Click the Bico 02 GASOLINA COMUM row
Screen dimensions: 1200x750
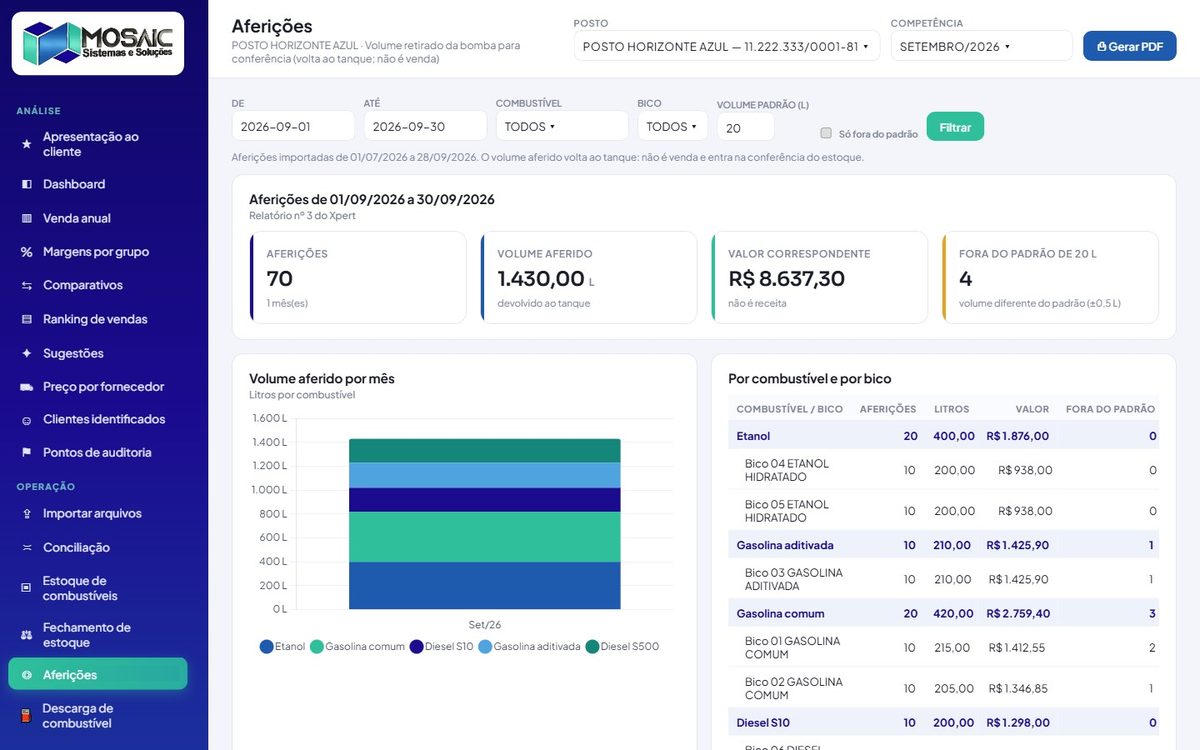943,688
